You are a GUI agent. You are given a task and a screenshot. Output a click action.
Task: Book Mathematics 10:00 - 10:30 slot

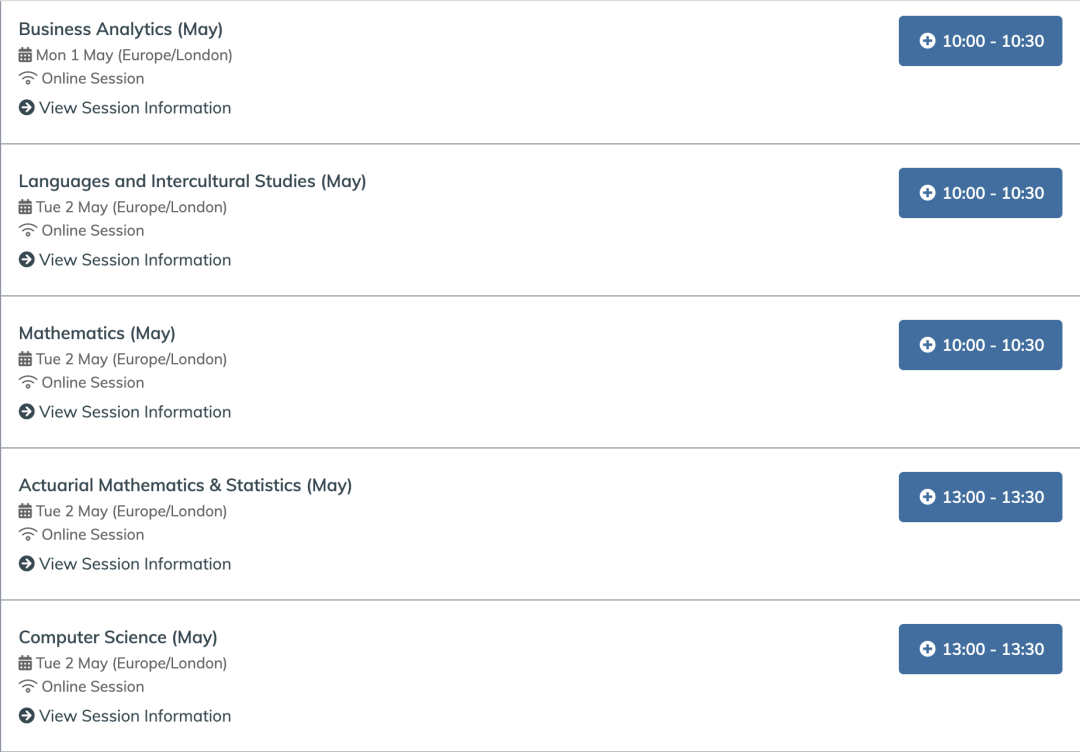click(x=980, y=345)
